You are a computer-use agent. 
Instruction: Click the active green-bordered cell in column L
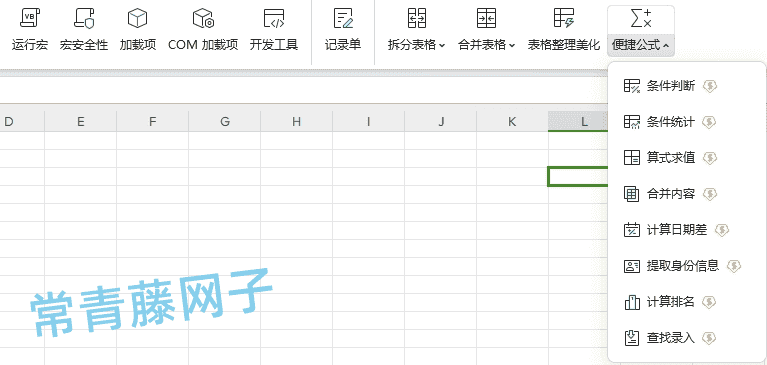[578, 177]
